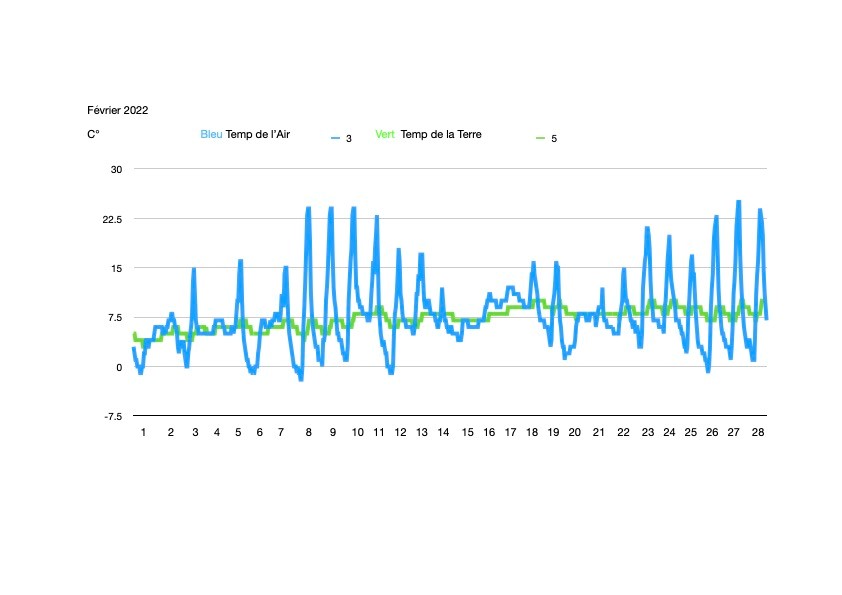Screen dimensions: 842x595
Task: Click the 'Temp de la Terre' legend label
Action: pyautogui.click(x=441, y=134)
